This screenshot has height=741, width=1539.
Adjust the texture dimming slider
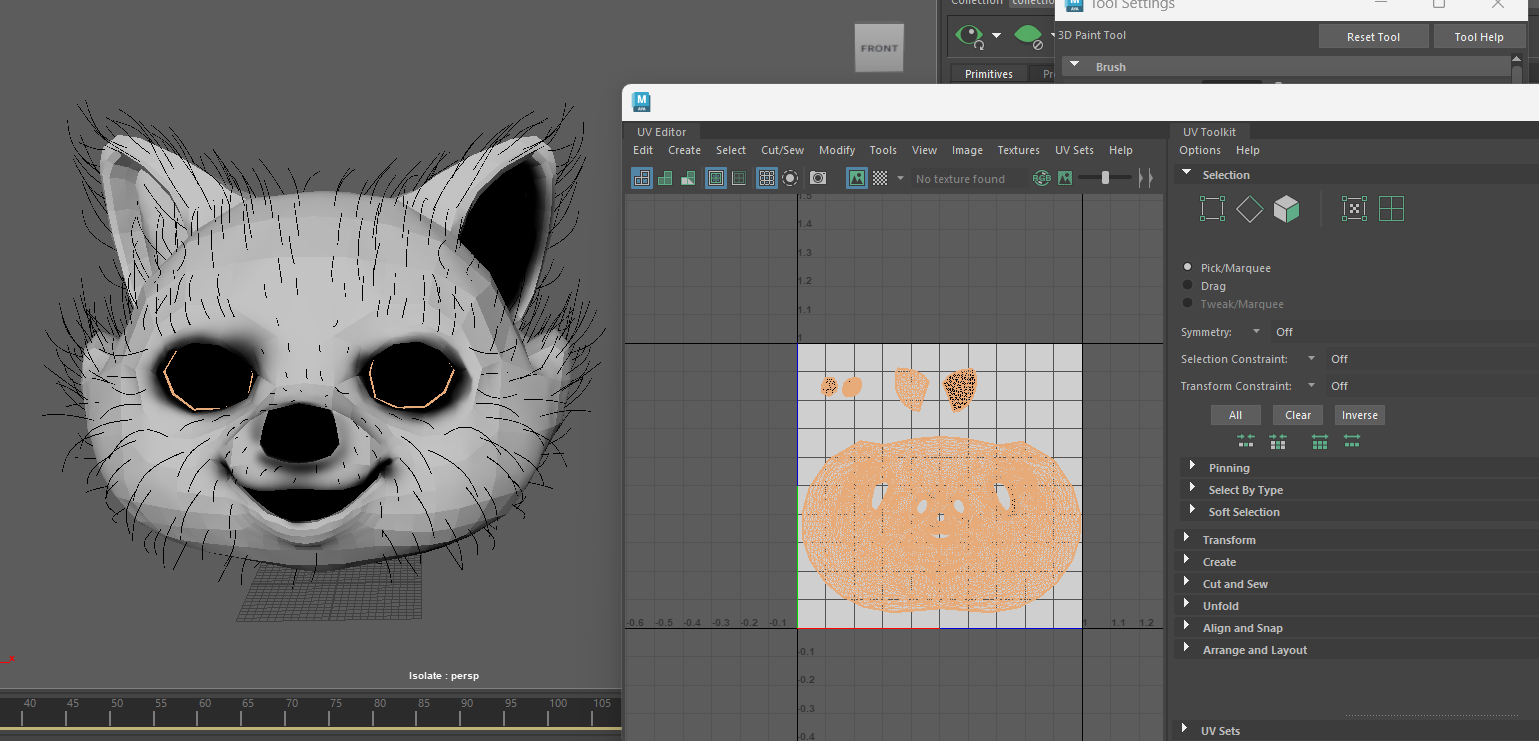(1105, 178)
